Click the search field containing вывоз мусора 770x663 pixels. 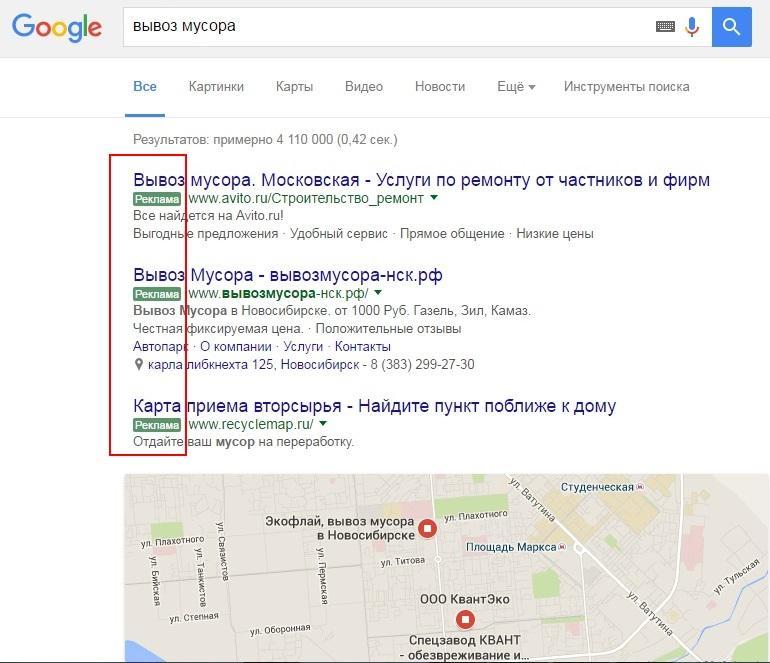pos(390,27)
